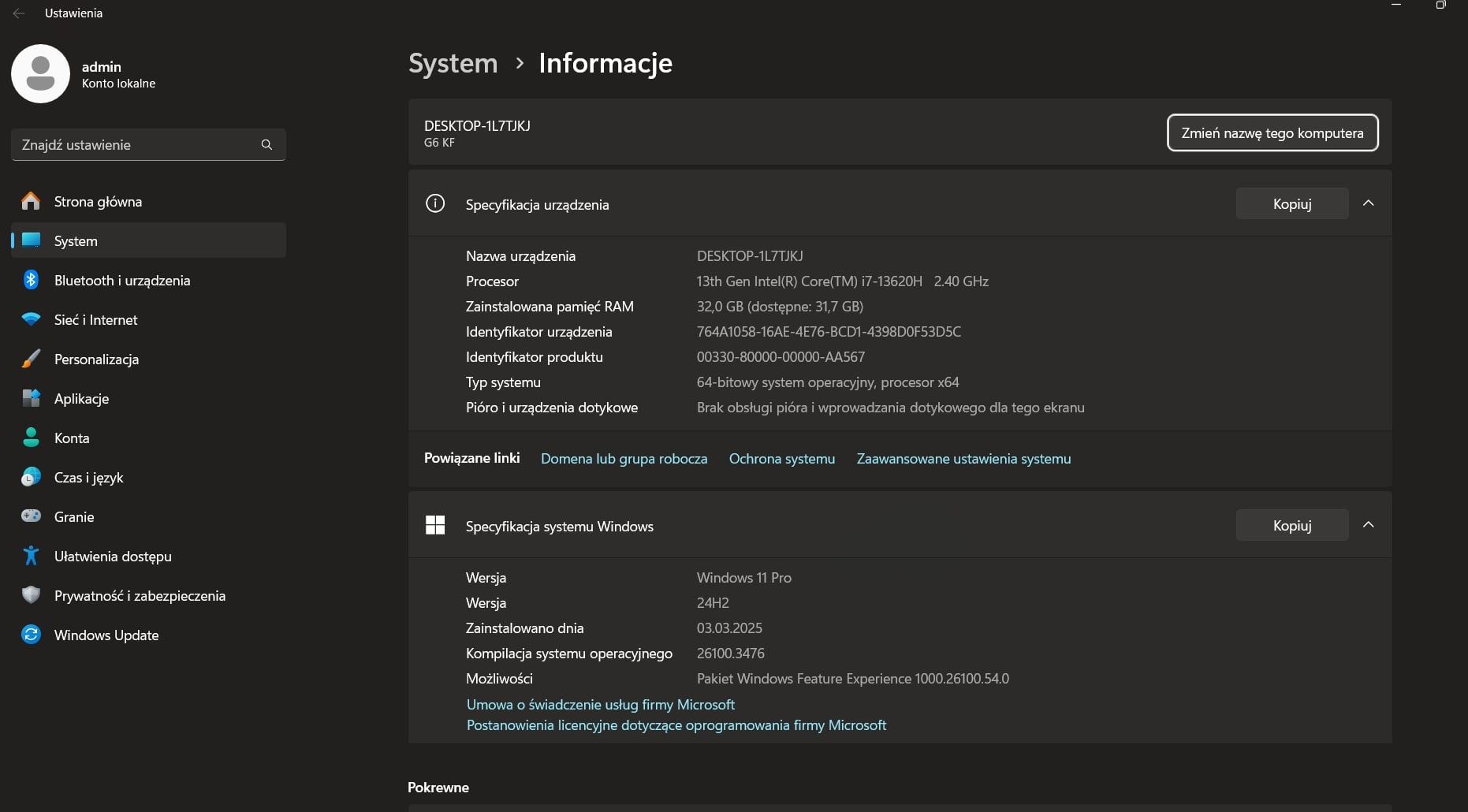Click DESKTOP-1L7TJKJ value in Nazwa urządzenia row
The image size is (1468, 812).
tap(750, 256)
